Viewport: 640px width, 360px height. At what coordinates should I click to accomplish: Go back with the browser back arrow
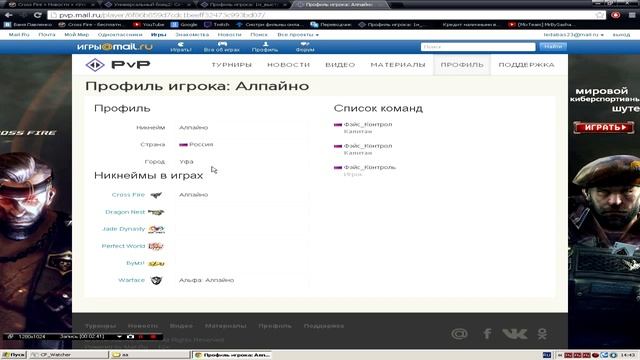pyautogui.click(x=9, y=15)
